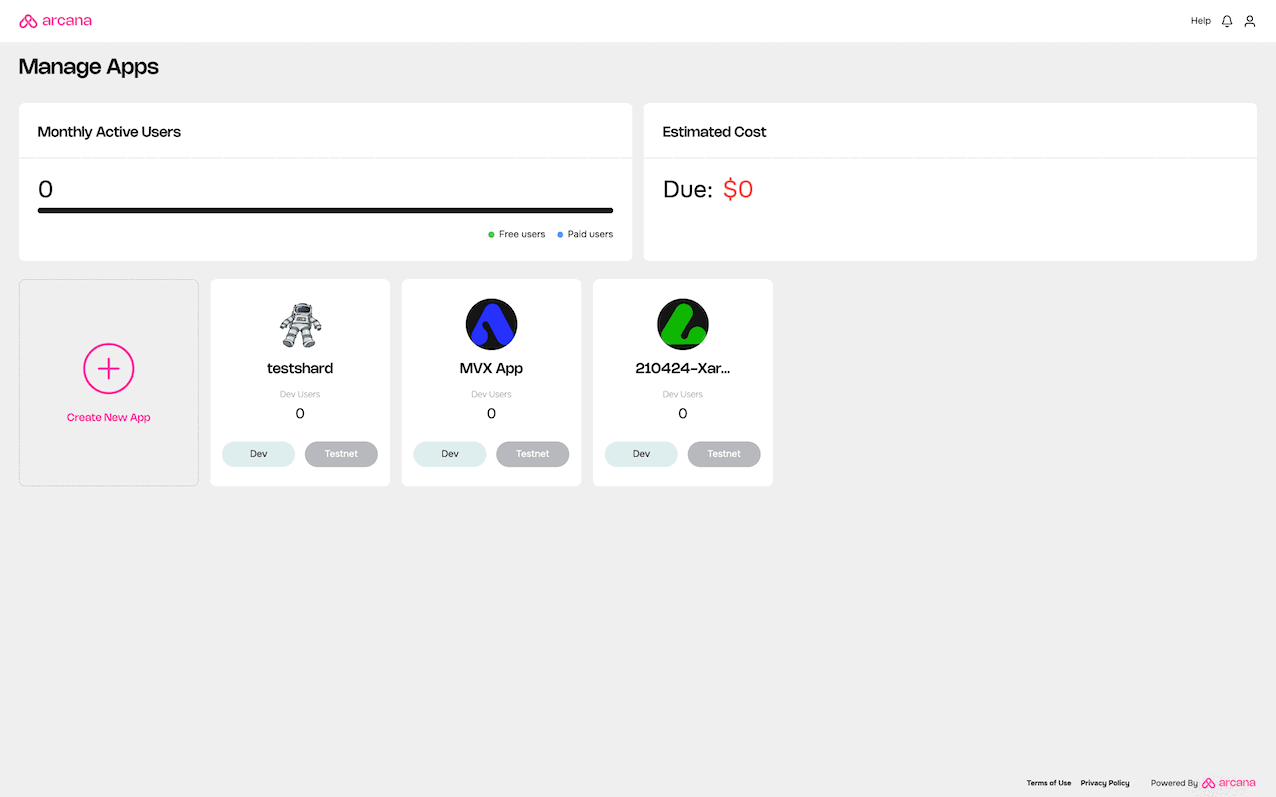Click the Estimated Cost heading
The height and width of the screenshot is (797, 1276).
click(x=714, y=132)
